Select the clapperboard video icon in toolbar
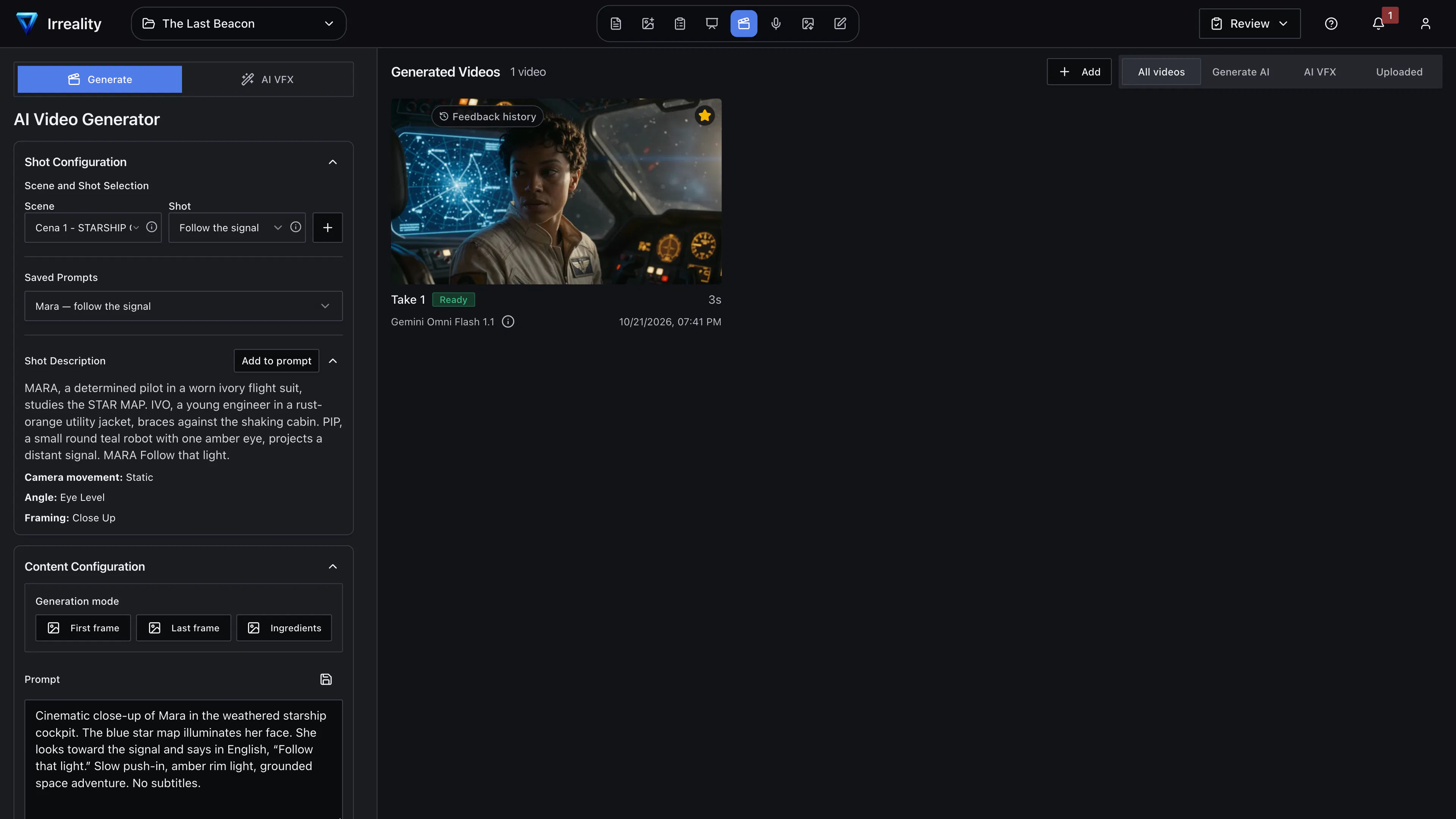This screenshot has height=819, width=1456. tap(744, 24)
